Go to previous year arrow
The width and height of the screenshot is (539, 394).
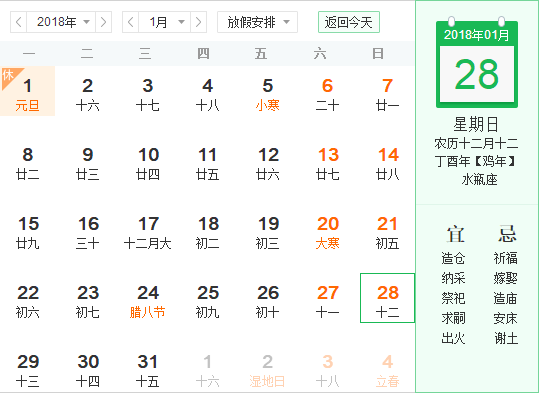(19, 22)
